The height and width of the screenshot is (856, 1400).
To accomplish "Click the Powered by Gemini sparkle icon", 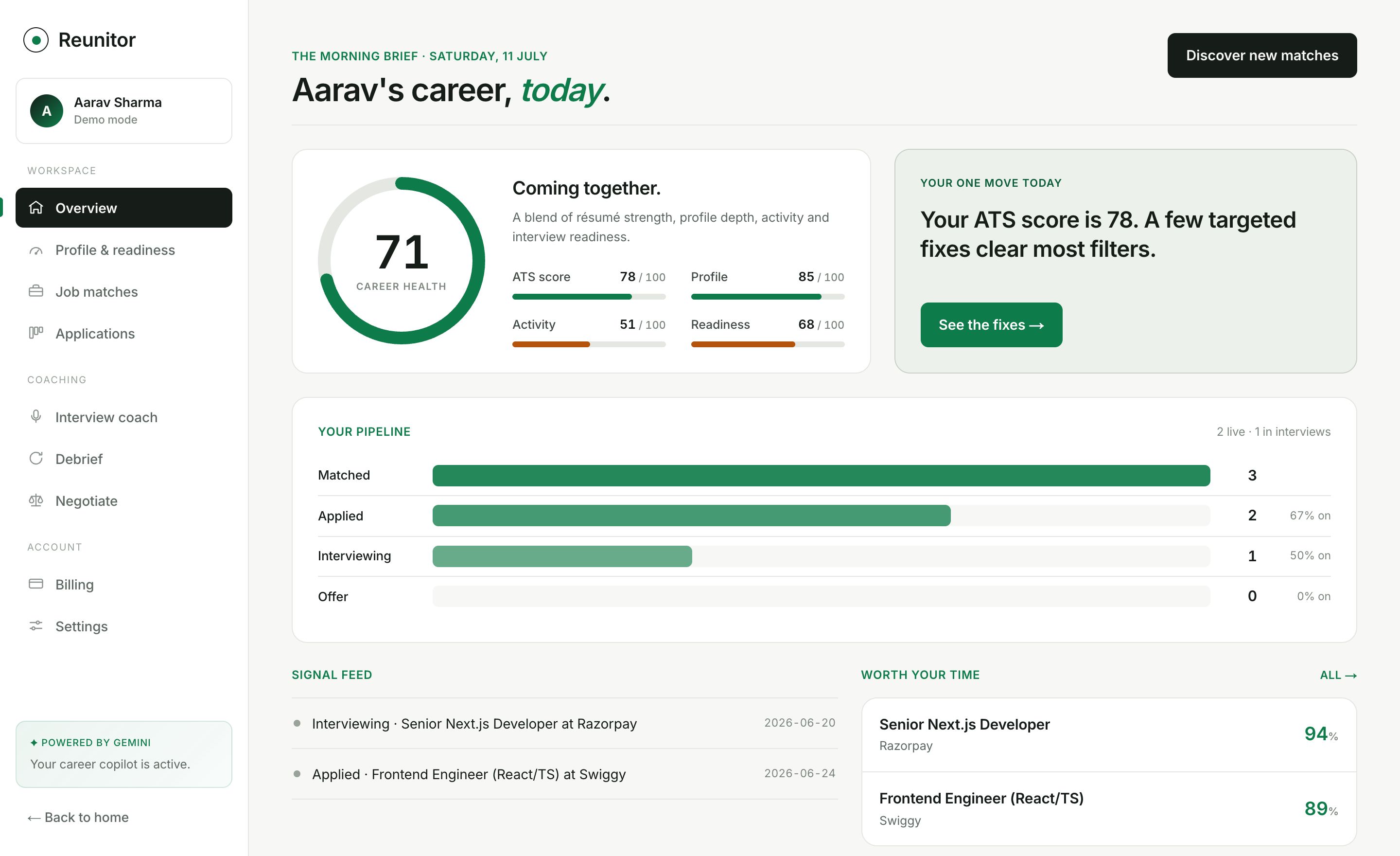I will pyautogui.click(x=34, y=742).
